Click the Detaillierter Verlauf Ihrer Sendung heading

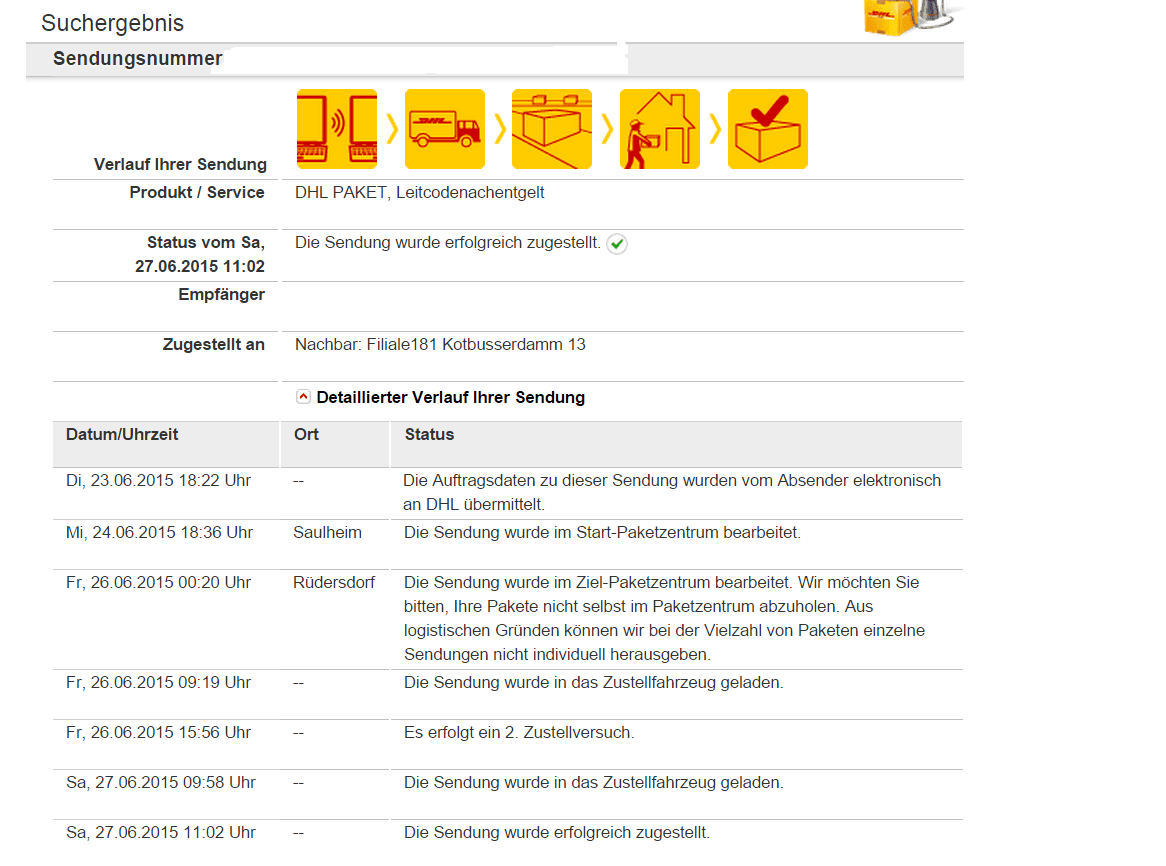pos(451,398)
